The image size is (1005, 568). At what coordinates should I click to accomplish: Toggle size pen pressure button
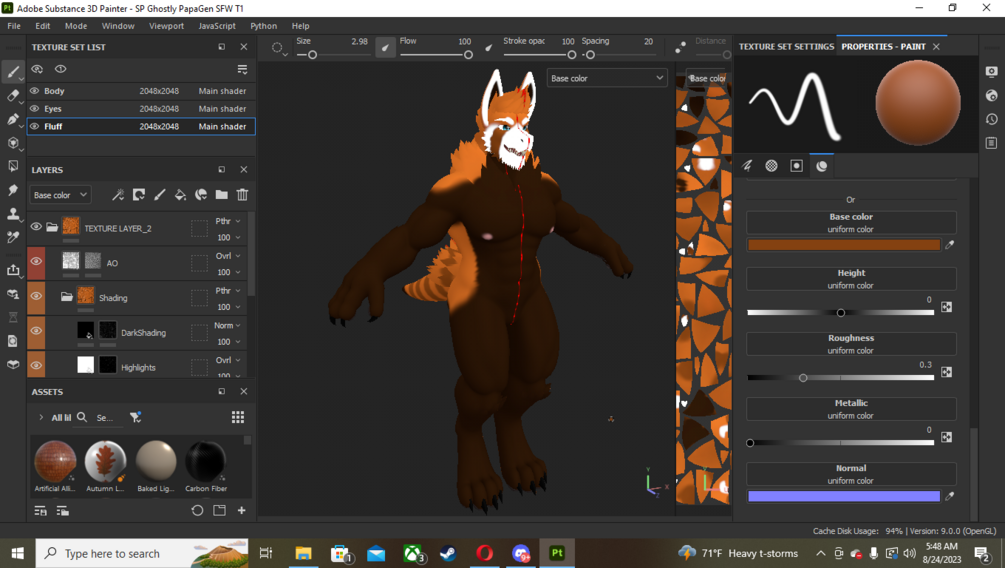click(385, 47)
